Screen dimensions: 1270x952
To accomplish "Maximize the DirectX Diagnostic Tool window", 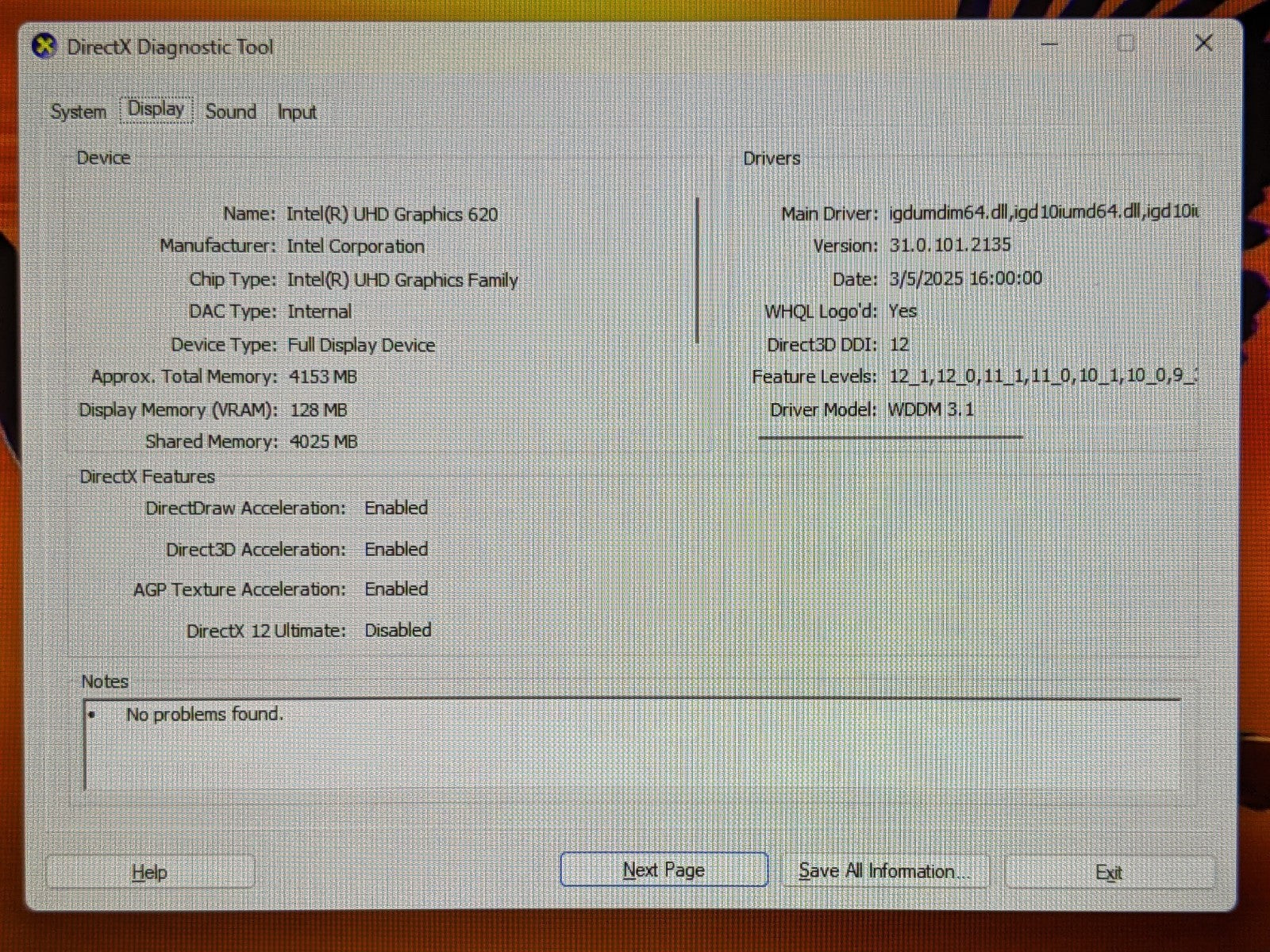I will (1126, 44).
